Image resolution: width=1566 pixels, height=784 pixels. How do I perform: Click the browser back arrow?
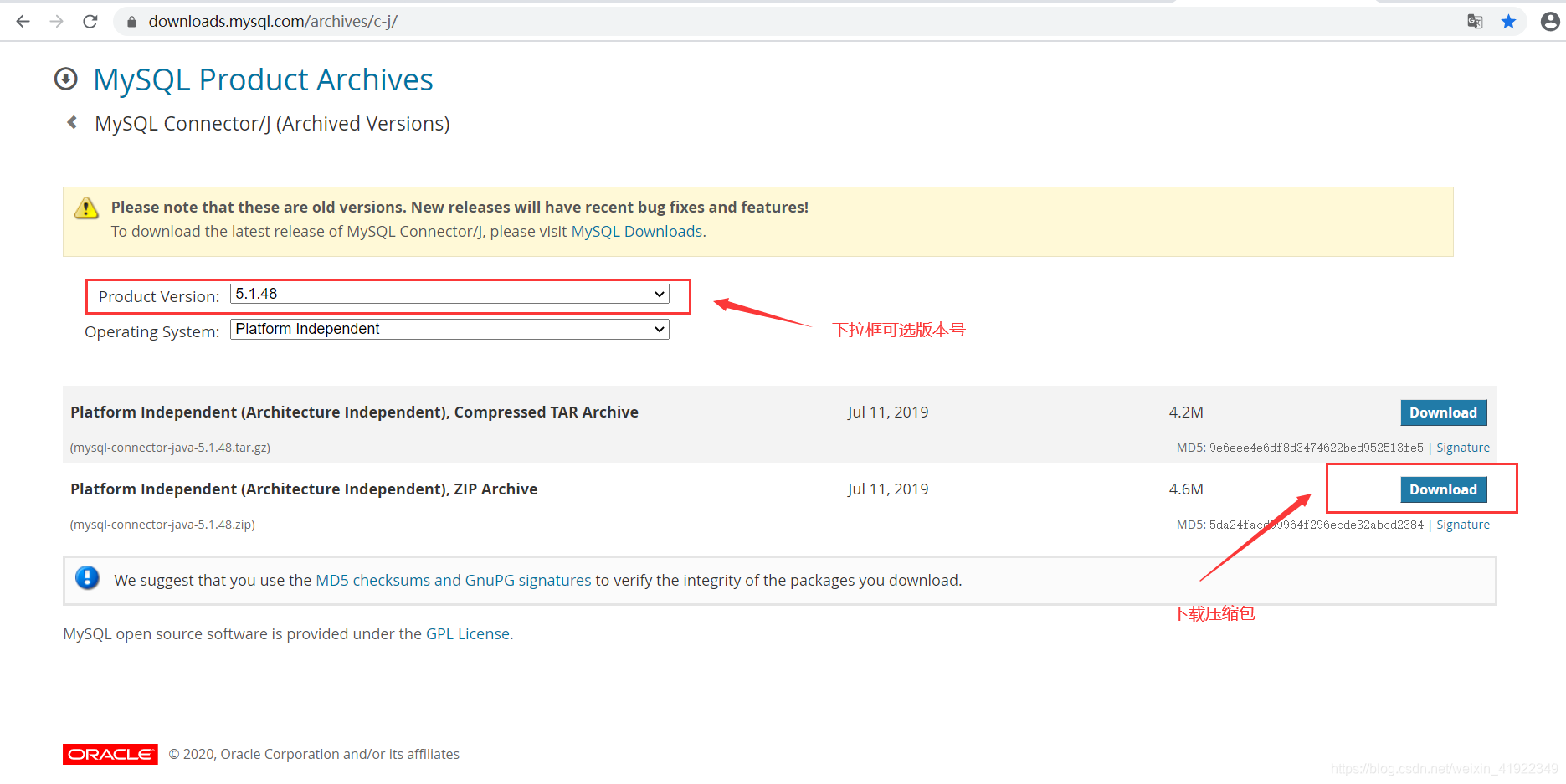23,22
